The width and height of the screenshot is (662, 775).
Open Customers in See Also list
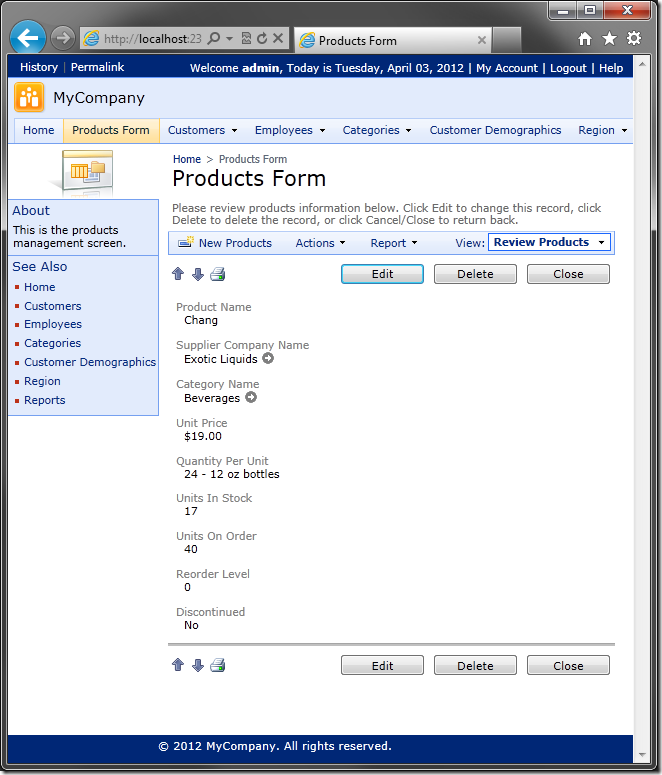point(52,306)
